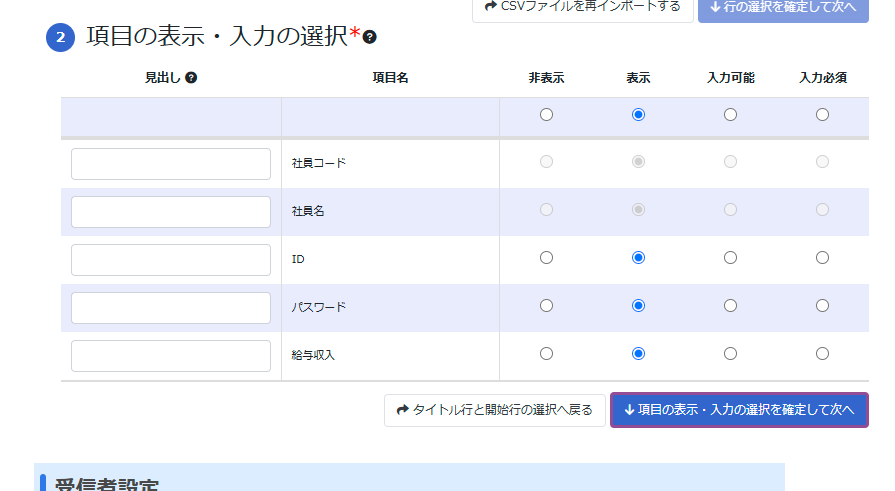895x491 pixels.
Task: Set 給与収入 row to 入力可能
Action: (730, 353)
